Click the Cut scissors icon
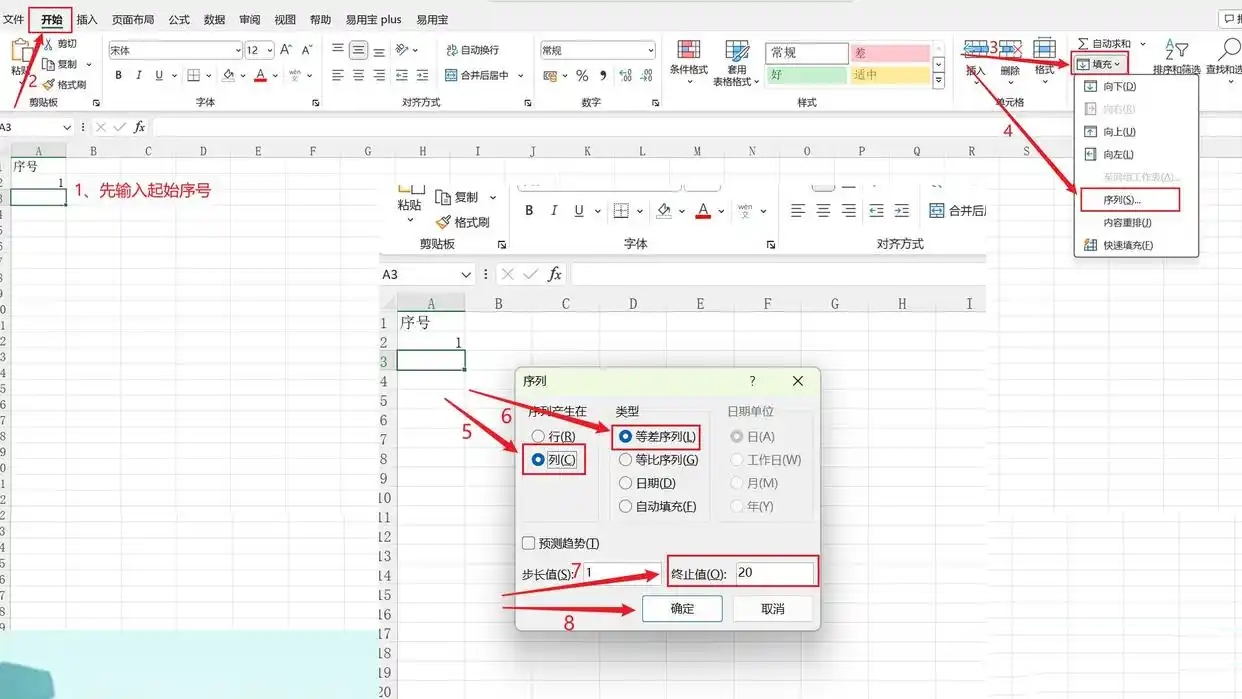Screen dimensions: 1242x699 click(47, 44)
